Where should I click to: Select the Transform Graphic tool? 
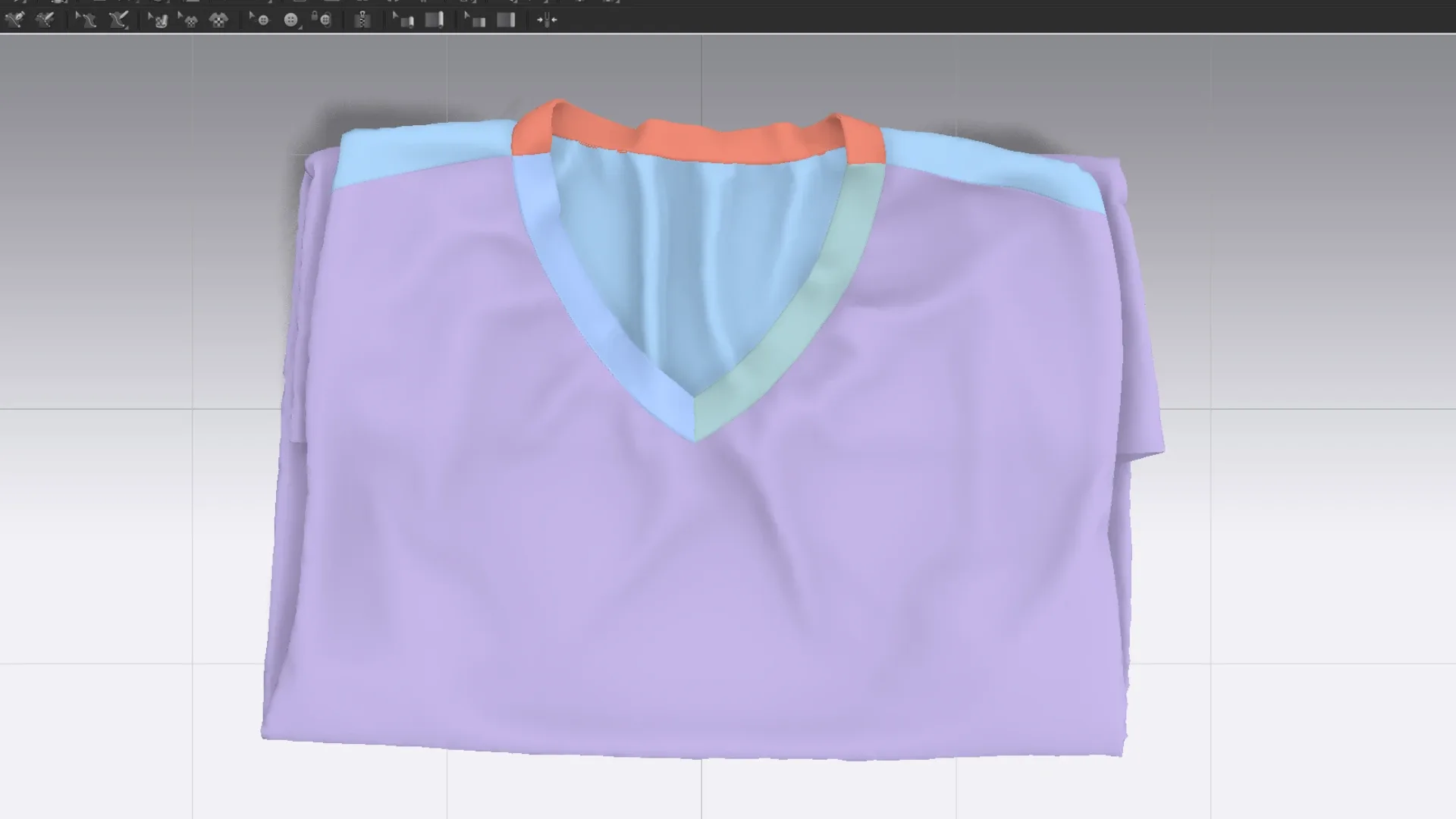point(189,20)
